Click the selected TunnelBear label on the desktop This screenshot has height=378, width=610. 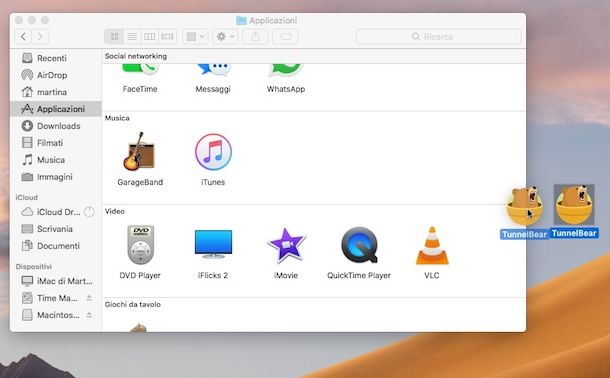pos(574,233)
